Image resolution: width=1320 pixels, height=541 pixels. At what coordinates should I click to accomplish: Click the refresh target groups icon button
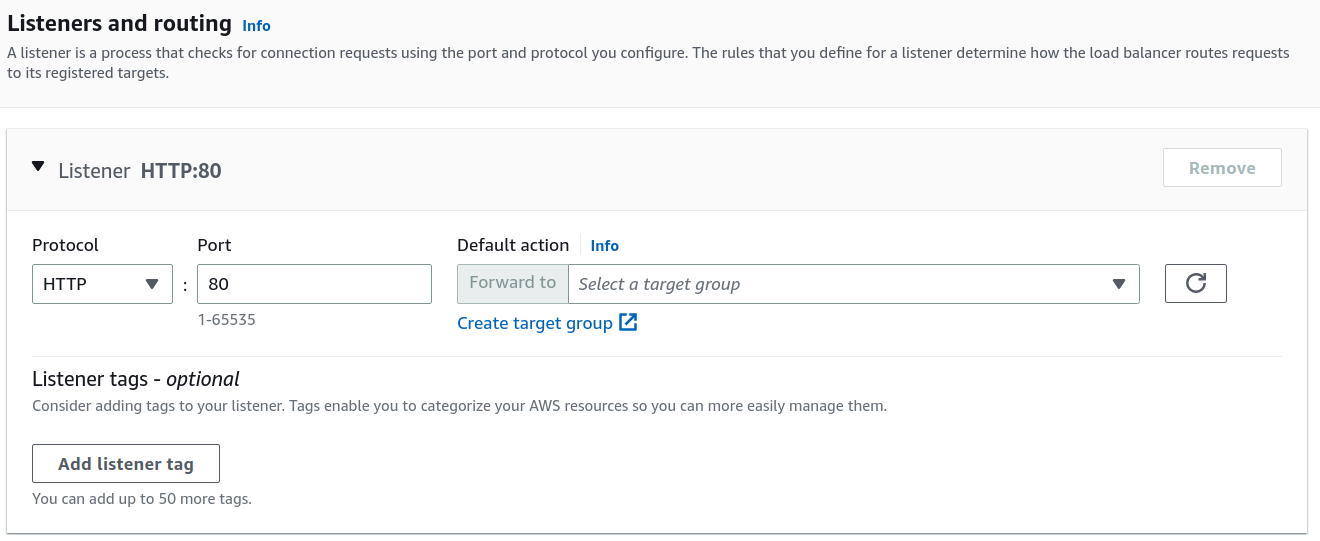[1195, 284]
